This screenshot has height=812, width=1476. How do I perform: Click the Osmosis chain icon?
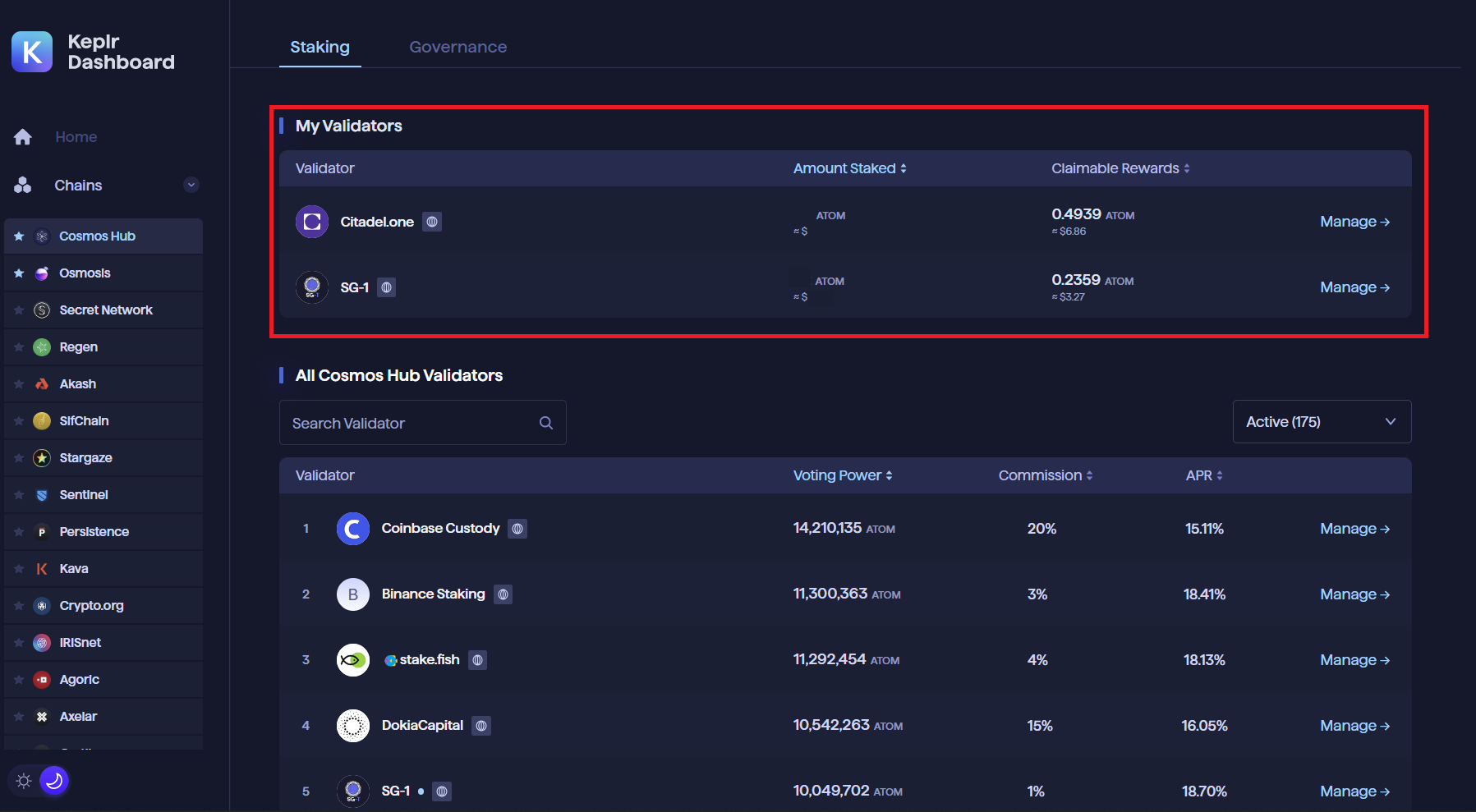click(42, 273)
